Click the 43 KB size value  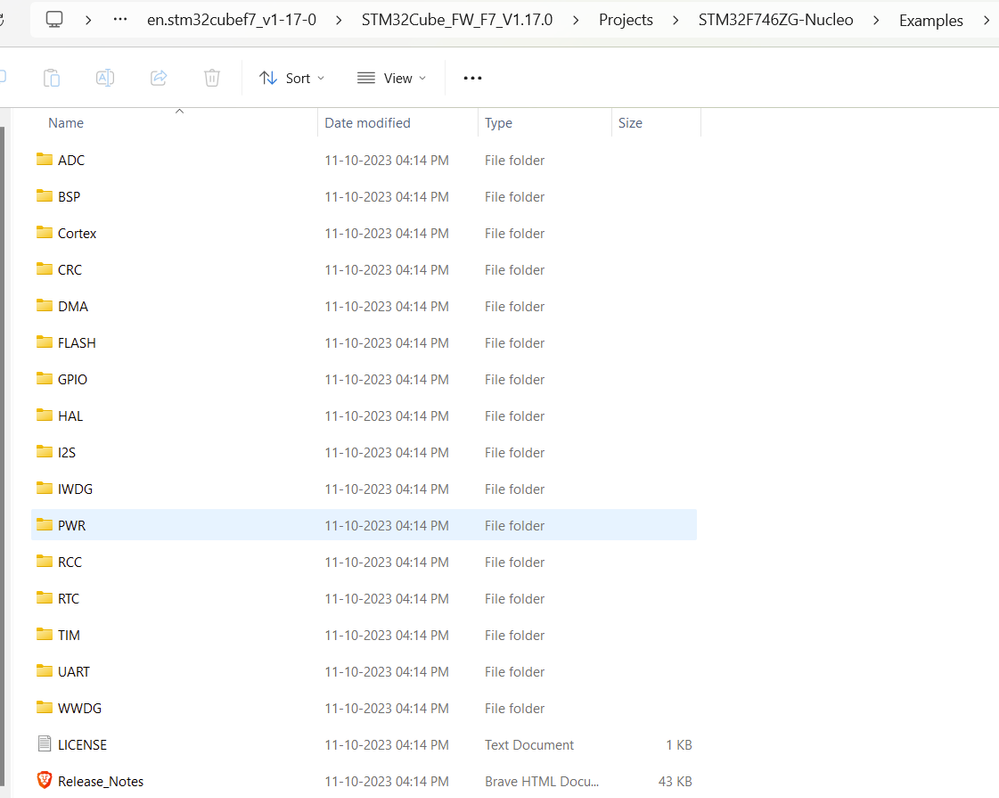tap(675, 781)
